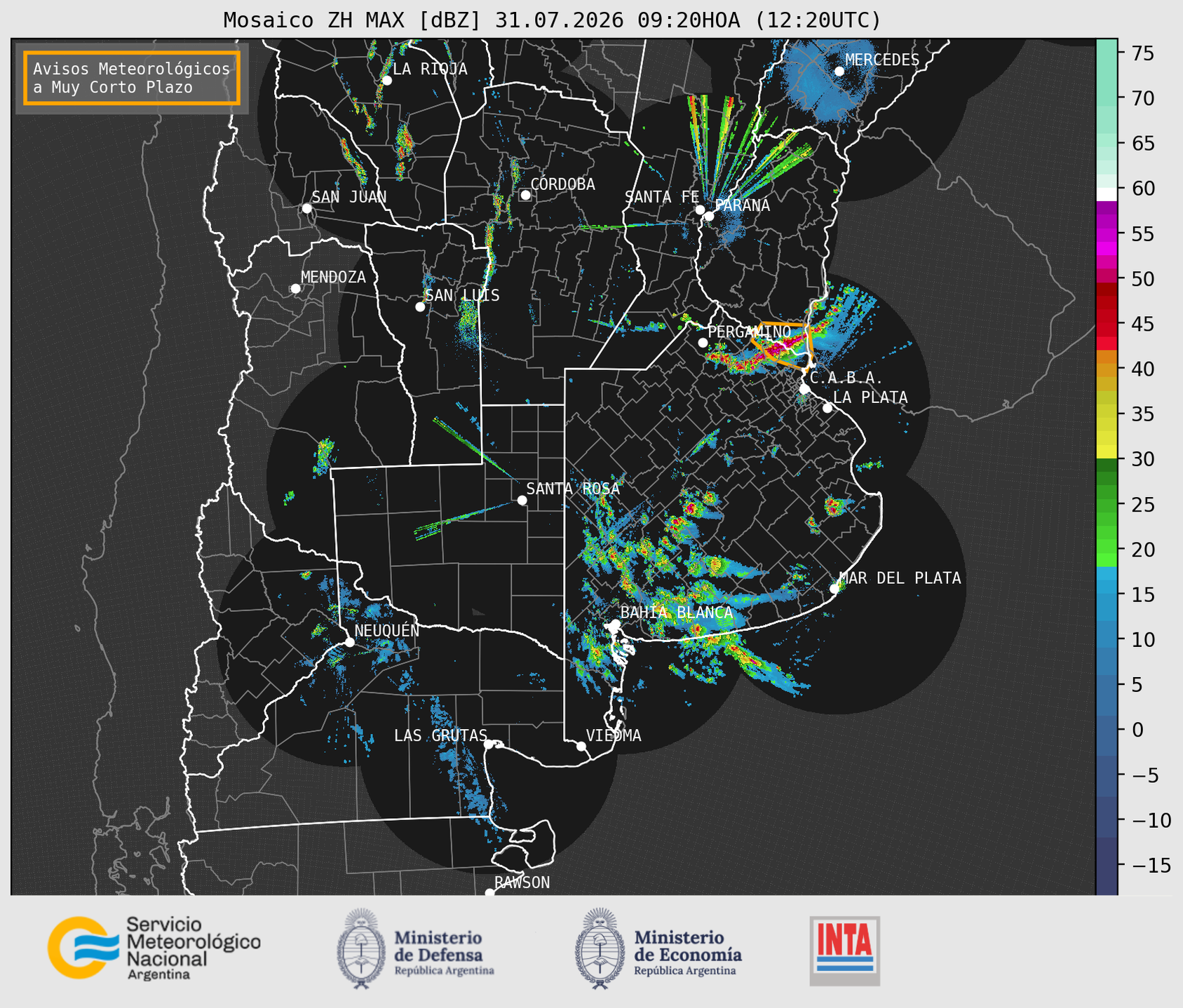1183x1008 pixels.
Task: Click the Ministerio de Economía emblem
Action: [x=598, y=948]
